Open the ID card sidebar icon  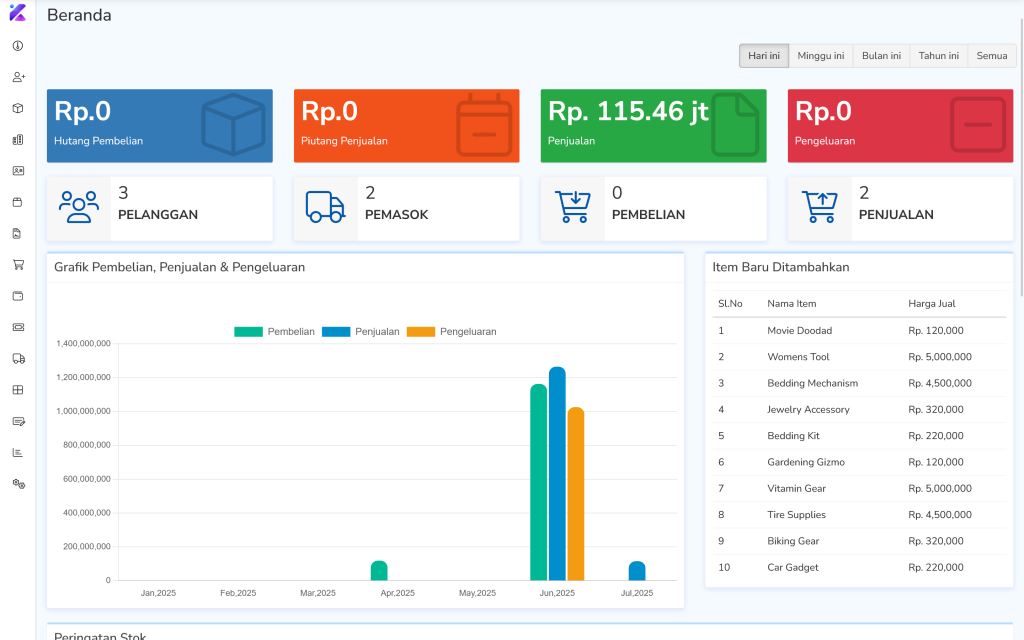tap(18, 171)
